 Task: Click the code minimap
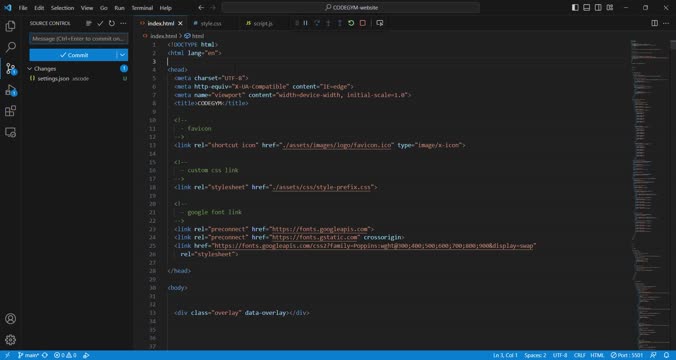(649, 194)
